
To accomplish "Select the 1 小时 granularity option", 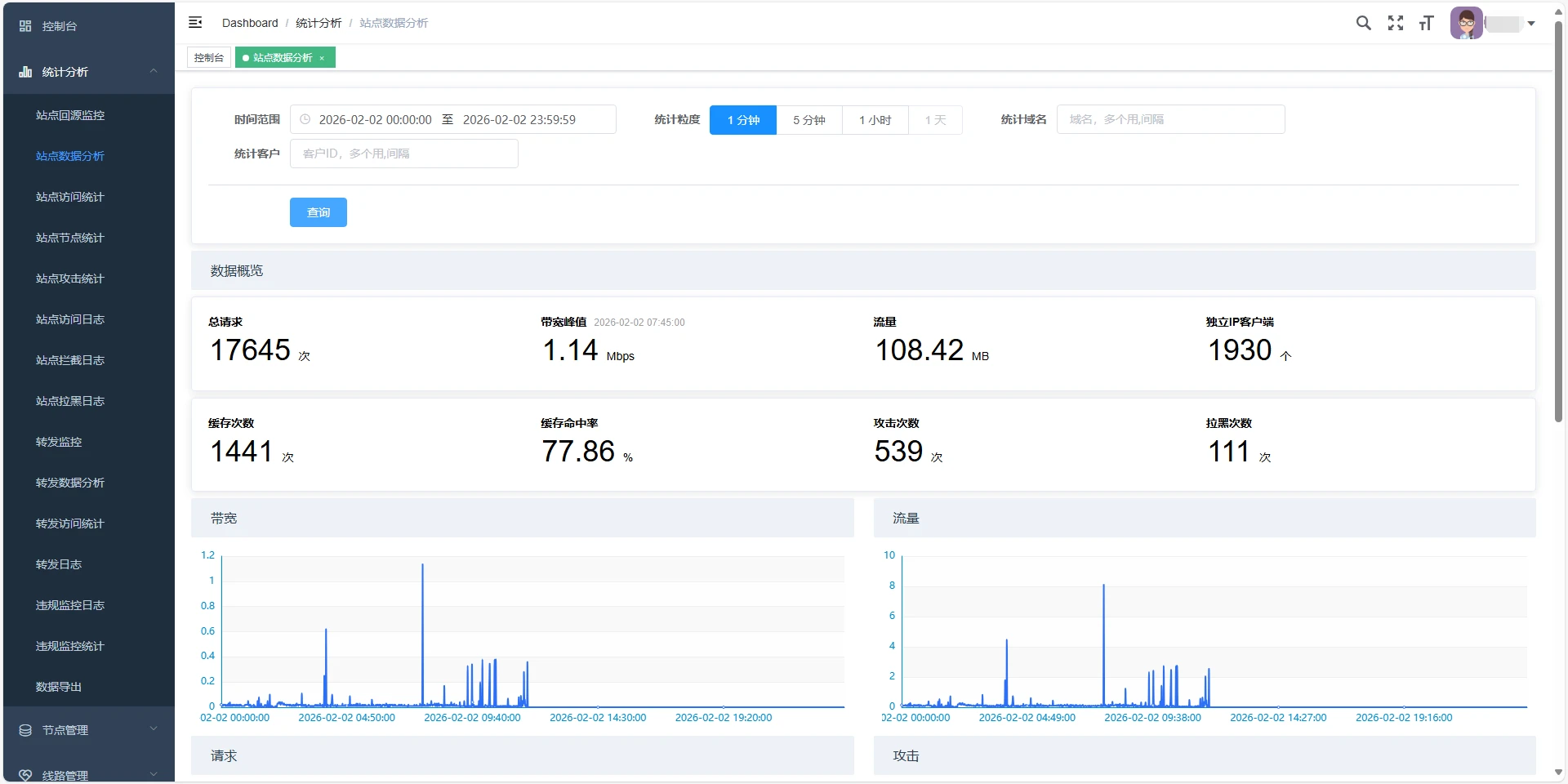I will point(875,120).
